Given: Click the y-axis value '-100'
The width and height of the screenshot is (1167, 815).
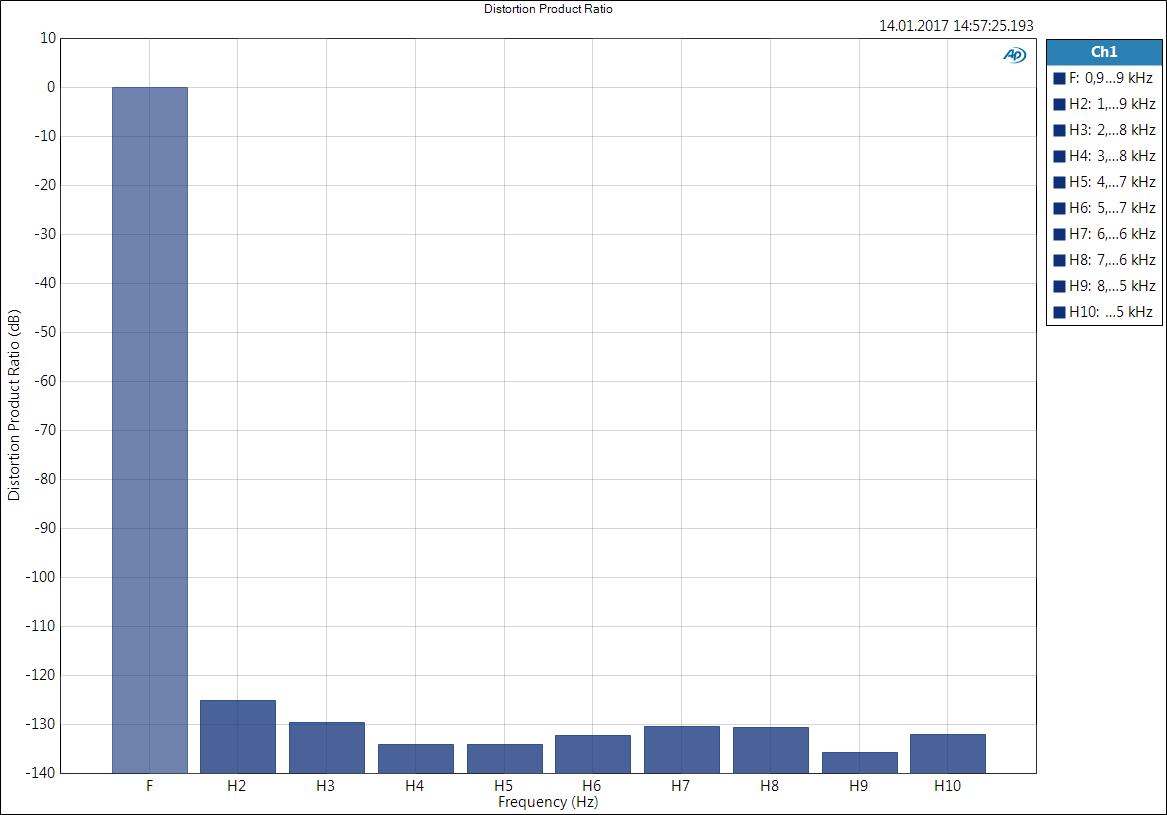Looking at the screenshot, I should (x=42, y=577).
